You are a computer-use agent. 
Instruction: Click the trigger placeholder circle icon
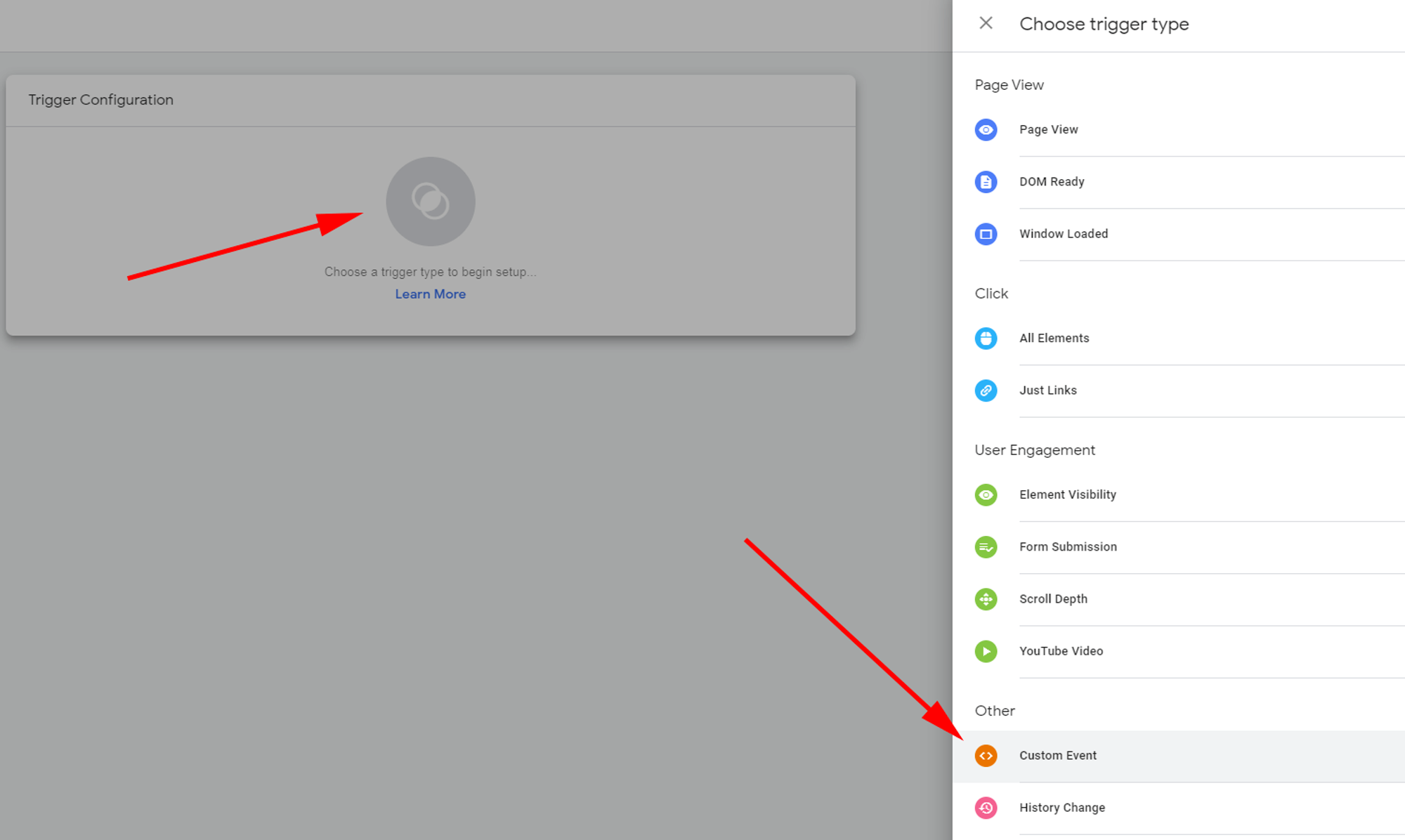tap(431, 202)
